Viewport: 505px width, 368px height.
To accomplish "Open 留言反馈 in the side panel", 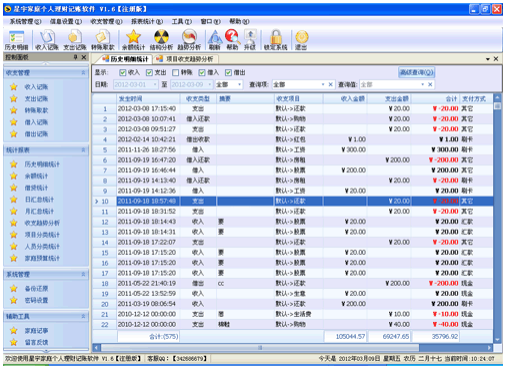I will click(x=36, y=342).
